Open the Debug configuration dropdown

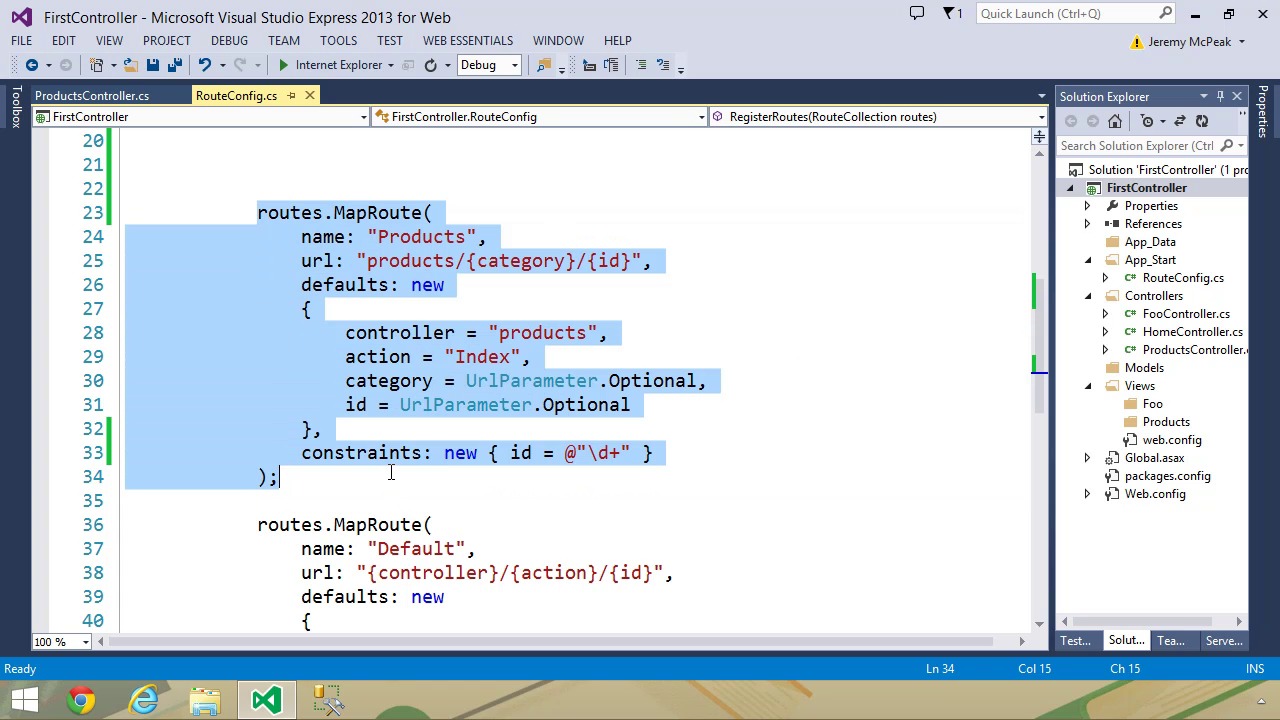(x=514, y=65)
